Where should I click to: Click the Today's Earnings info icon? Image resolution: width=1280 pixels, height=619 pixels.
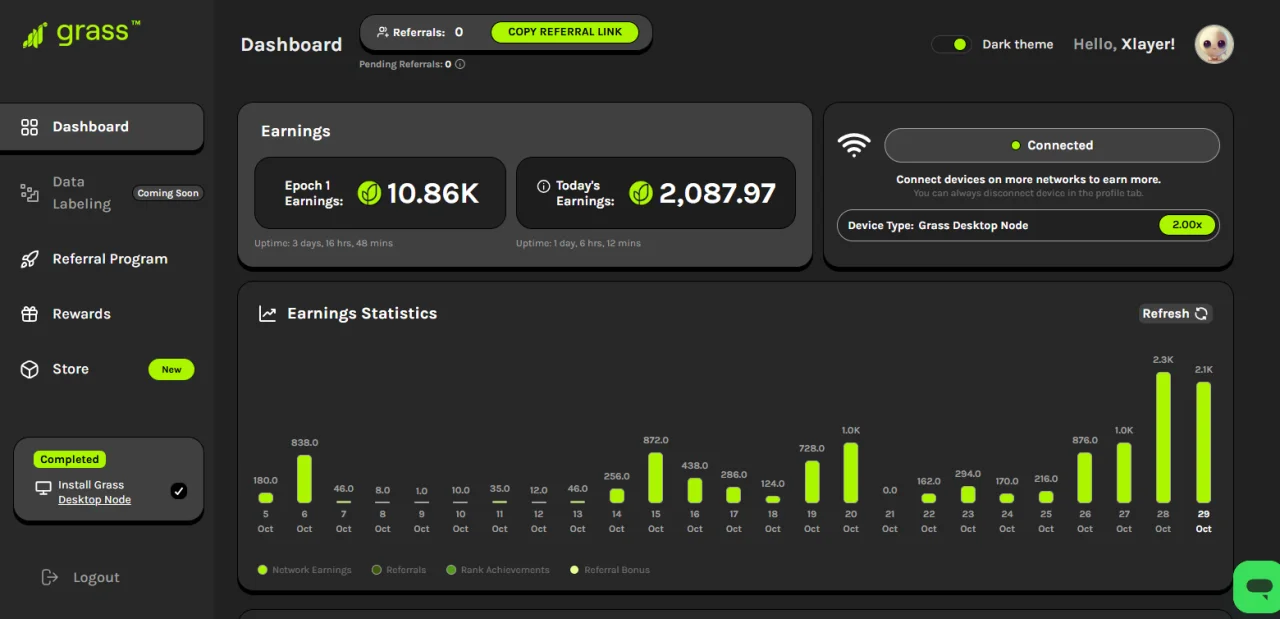click(544, 186)
